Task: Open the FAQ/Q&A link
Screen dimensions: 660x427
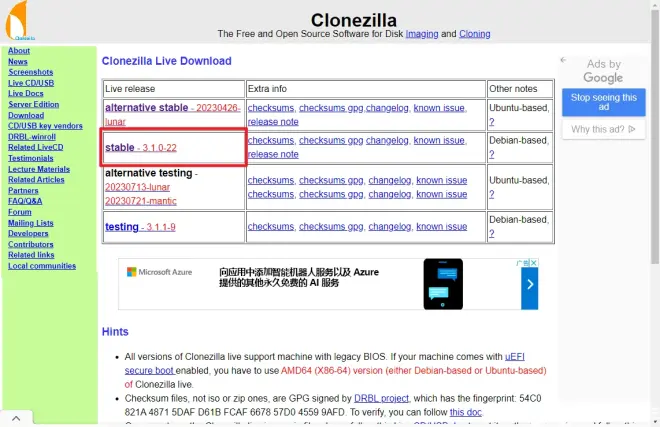Action: (25, 201)
